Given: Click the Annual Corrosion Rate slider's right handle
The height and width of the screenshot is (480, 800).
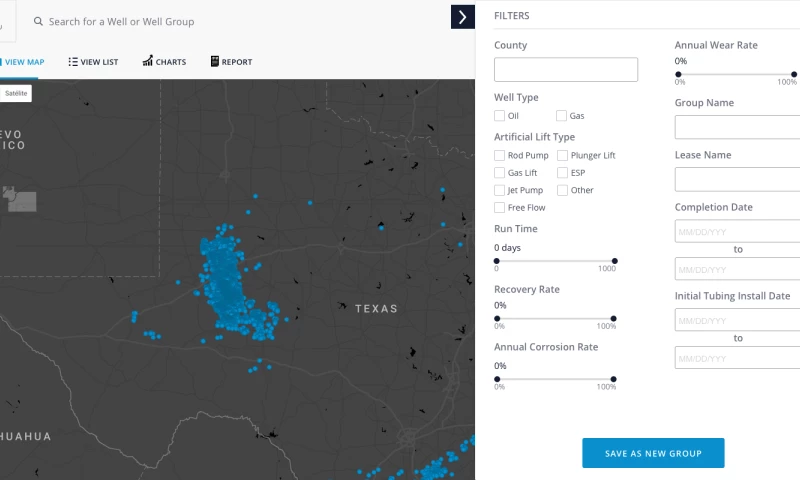Looking at the screenshot, I should coord(613,379).
